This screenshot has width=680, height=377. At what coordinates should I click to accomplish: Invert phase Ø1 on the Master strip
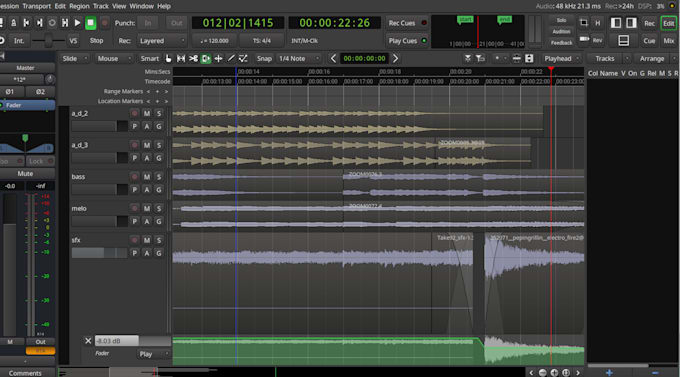point(10,92)
